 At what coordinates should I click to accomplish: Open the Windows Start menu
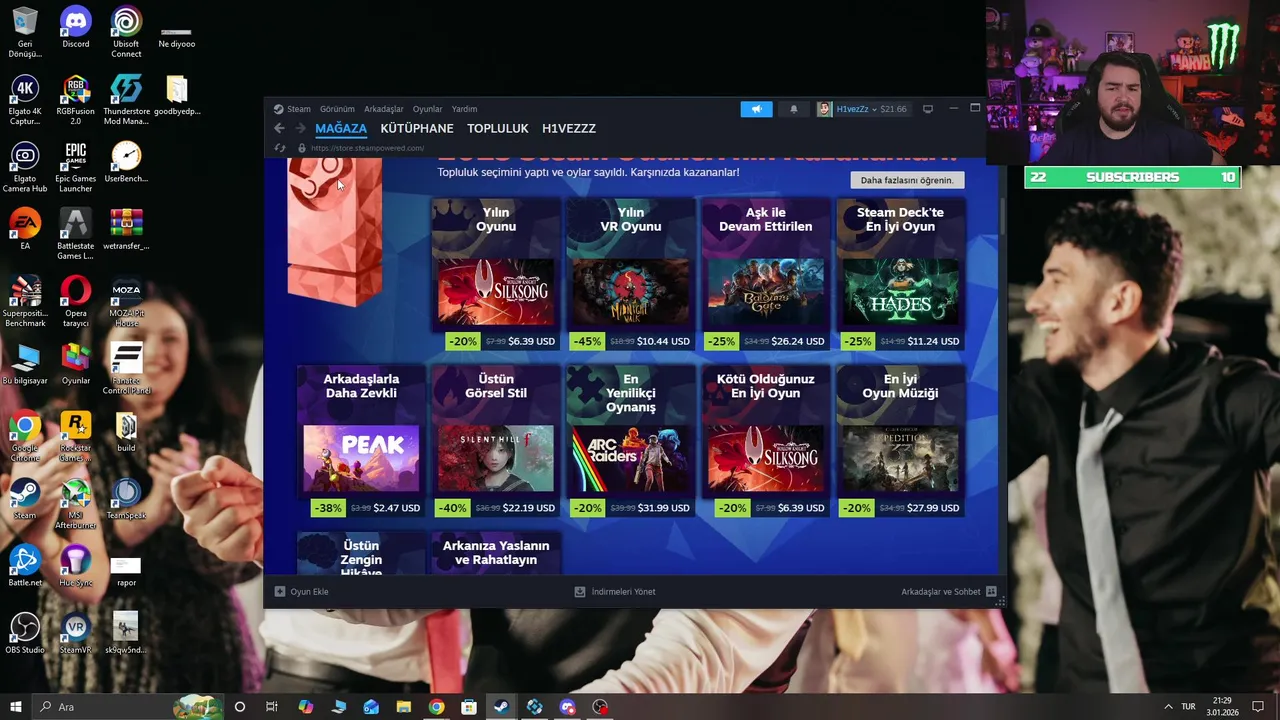[15, 707]
